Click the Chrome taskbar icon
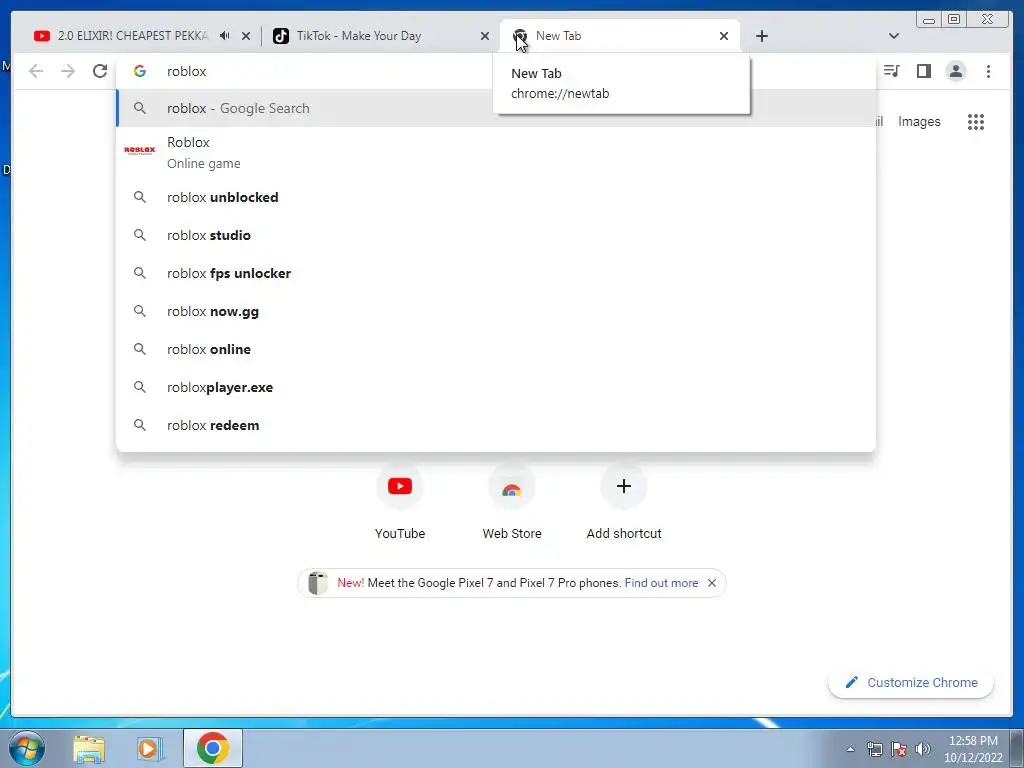This screenshot has height=768, width=1024. pos(213,748)
